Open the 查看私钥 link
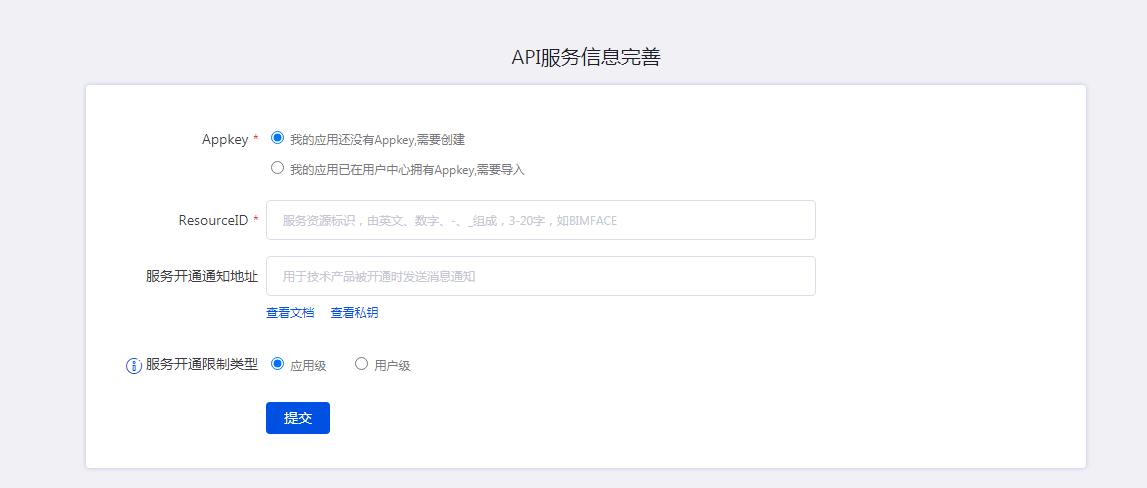1147x488 pixels. click(354, 313)
